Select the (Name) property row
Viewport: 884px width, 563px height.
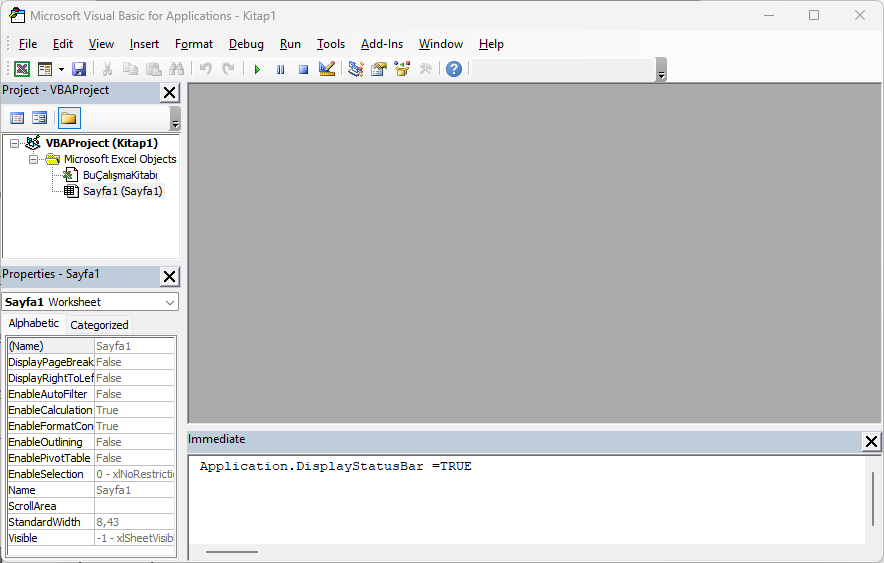91,346
